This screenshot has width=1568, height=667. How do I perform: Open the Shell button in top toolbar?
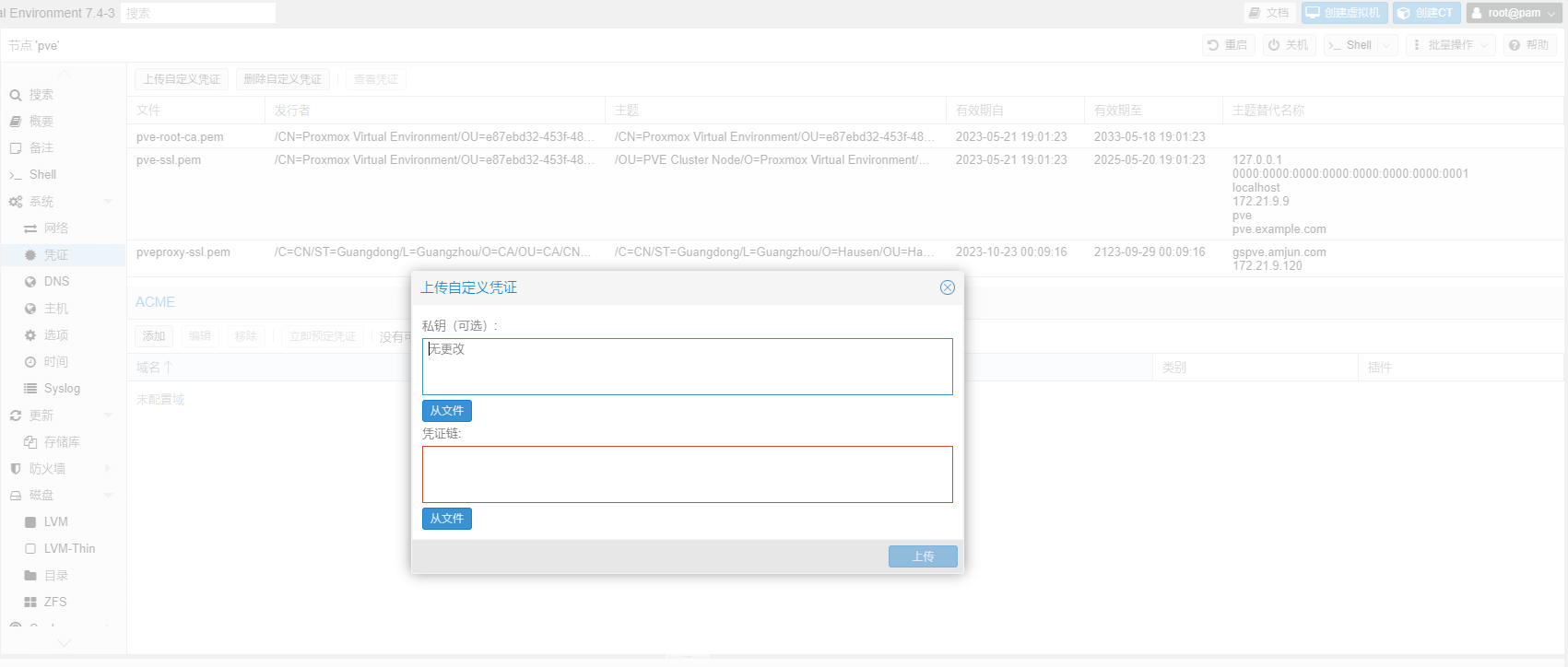(x=1350, y=45)
